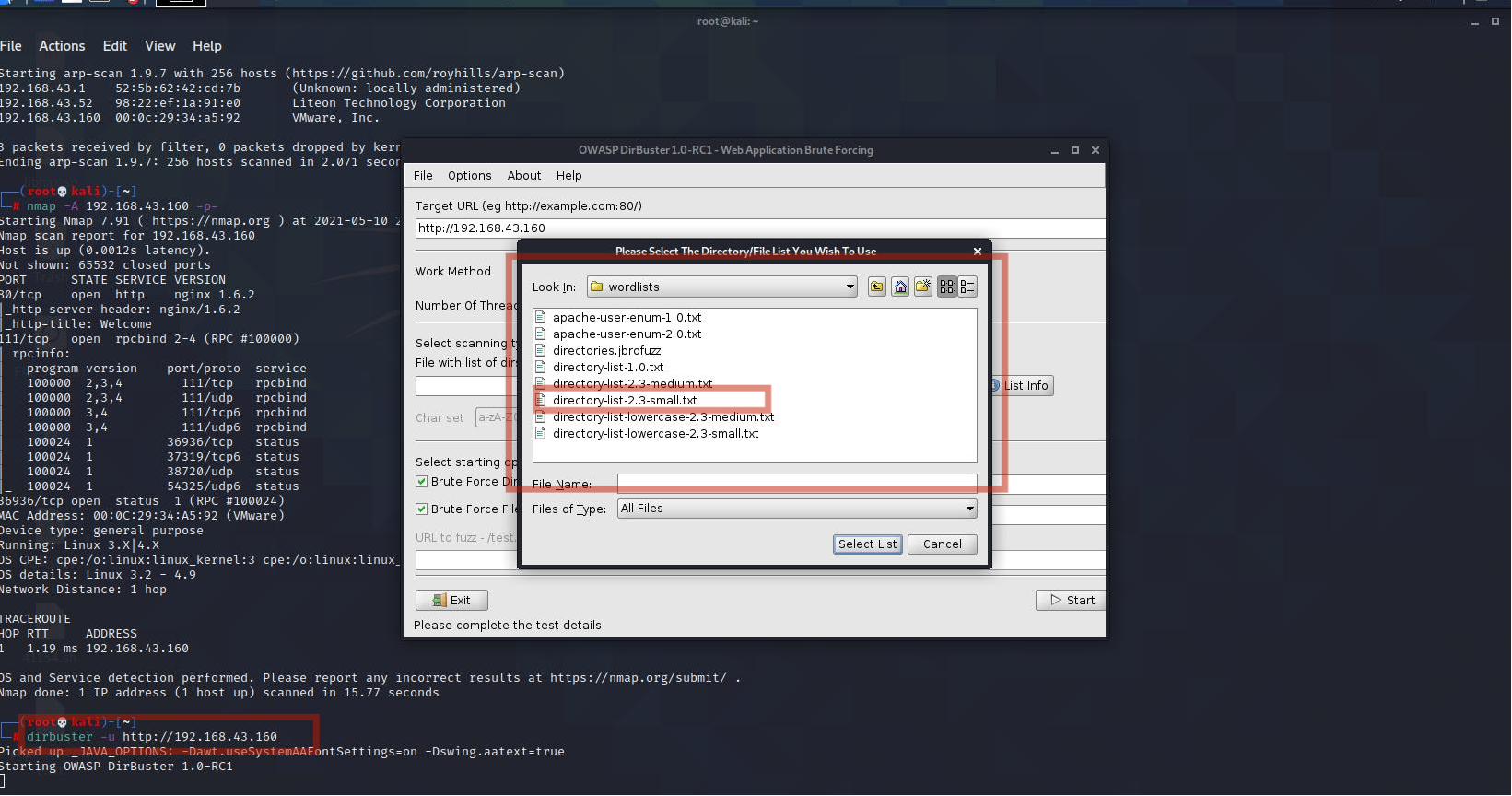Click the File Name input field

pos(797,484)
